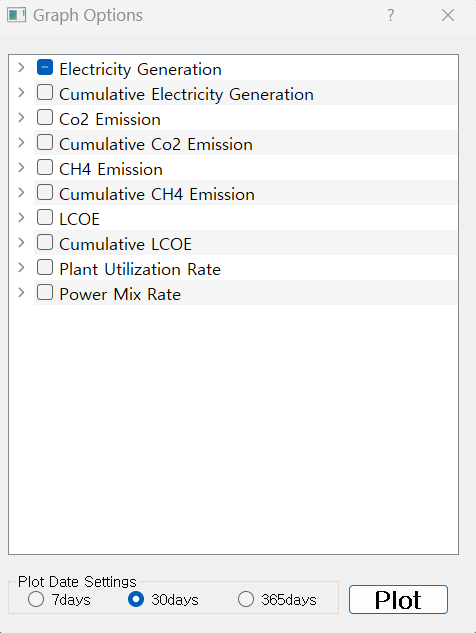476x633 pixels.
Task: Click the empty area in tree list
Action: click(233, 428)
